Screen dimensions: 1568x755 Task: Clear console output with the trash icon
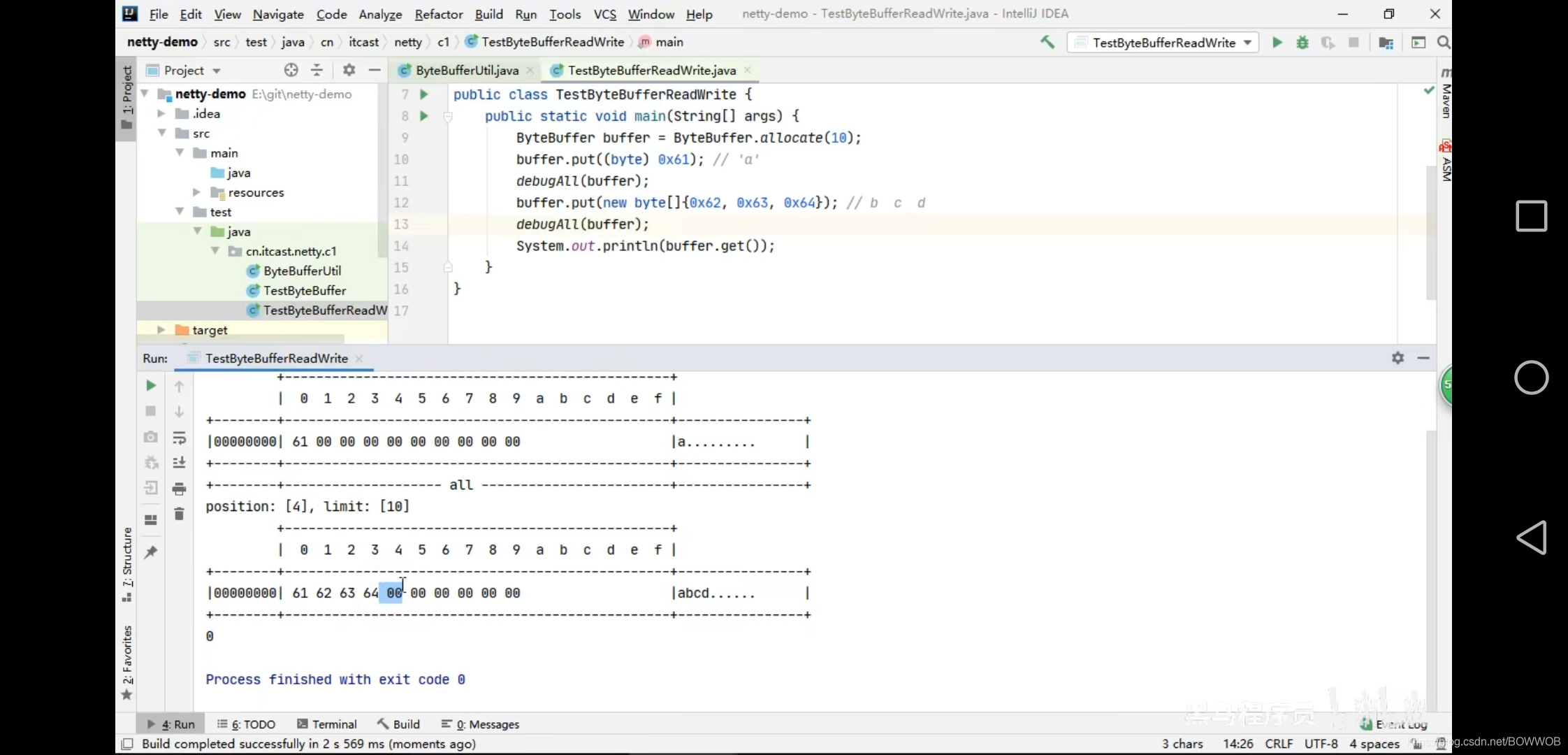click(179, 514)
